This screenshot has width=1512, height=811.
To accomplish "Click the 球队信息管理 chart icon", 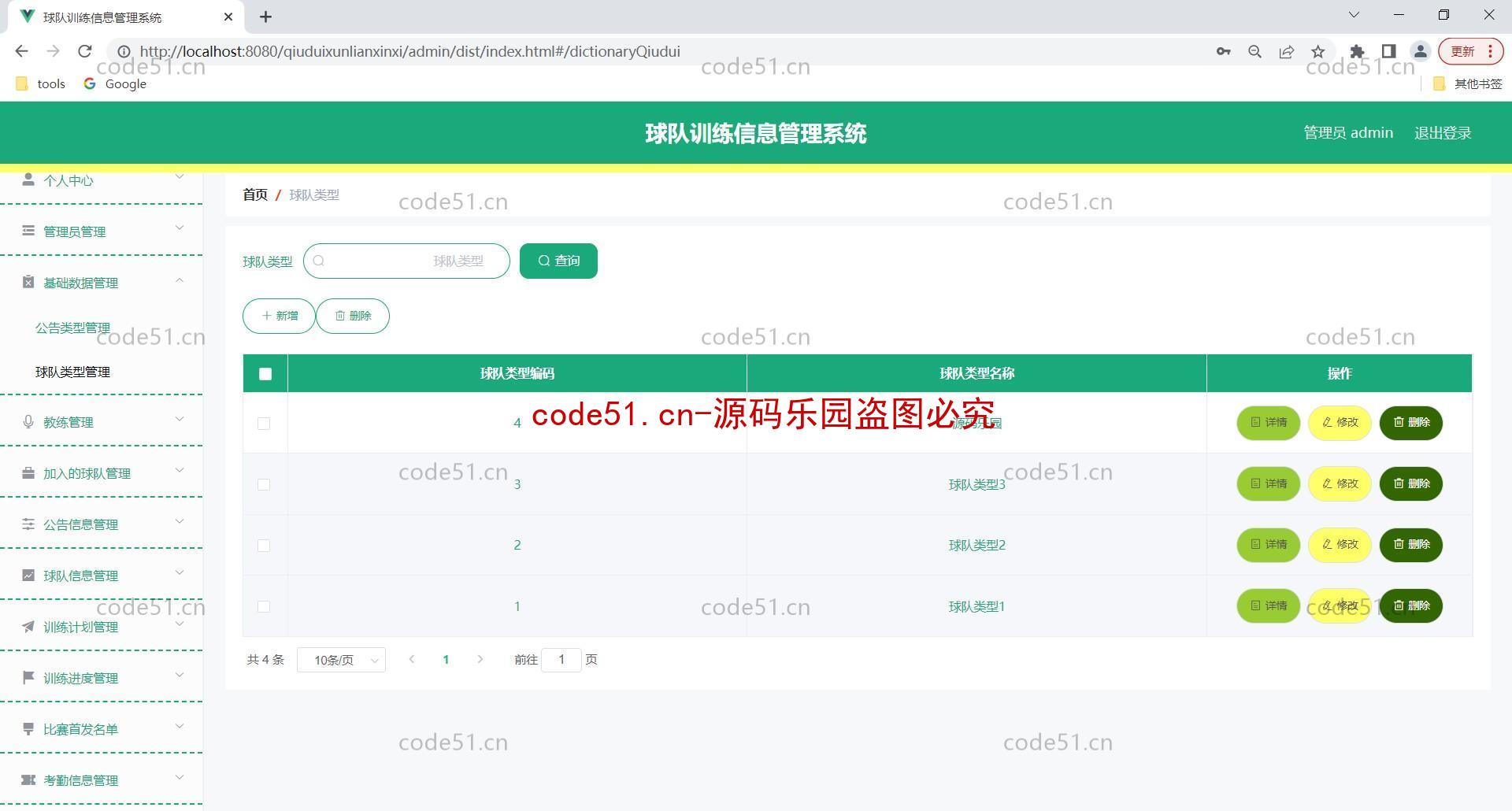I will coord(28,575).
